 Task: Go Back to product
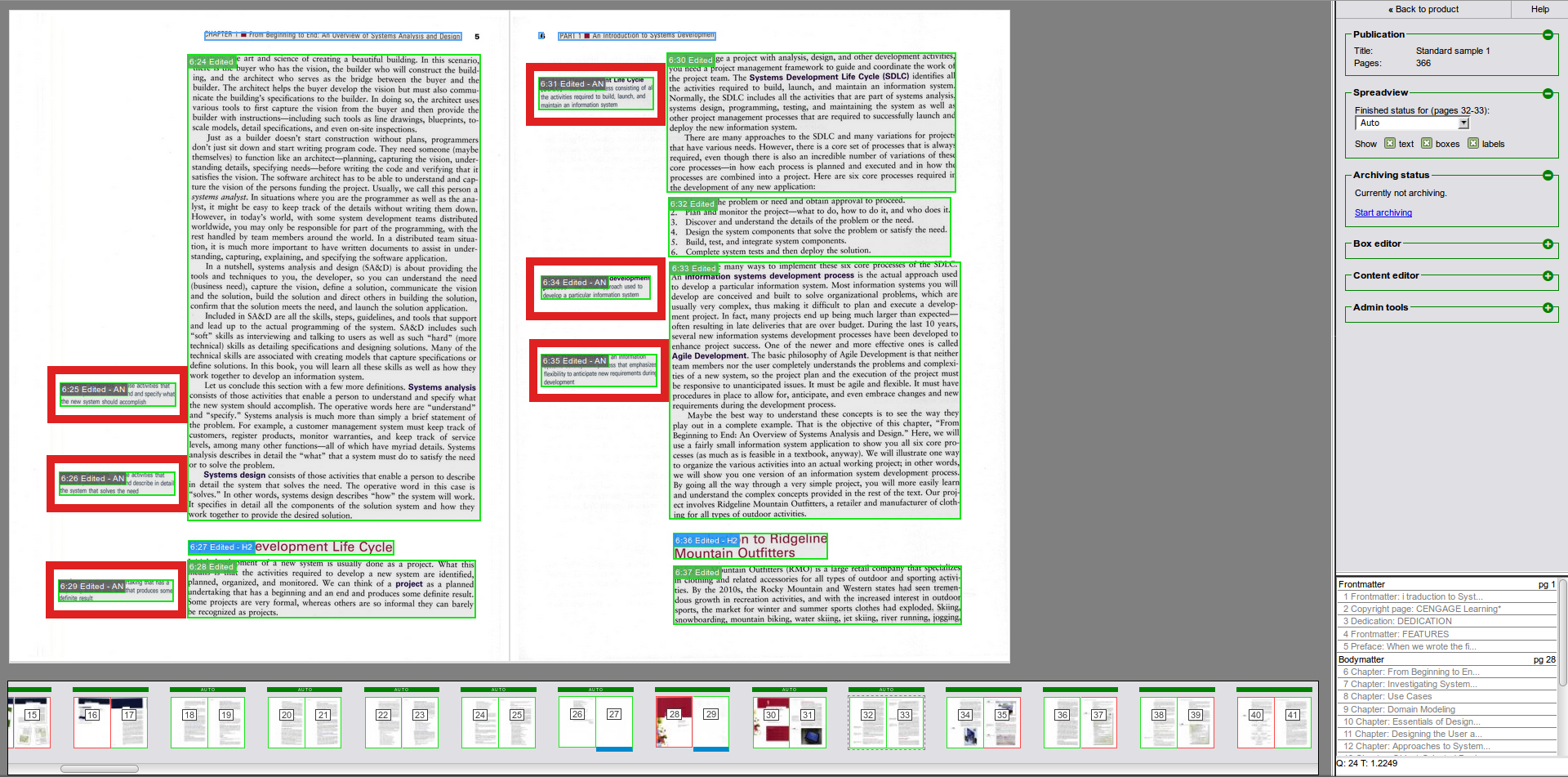tap(1423, 9)
